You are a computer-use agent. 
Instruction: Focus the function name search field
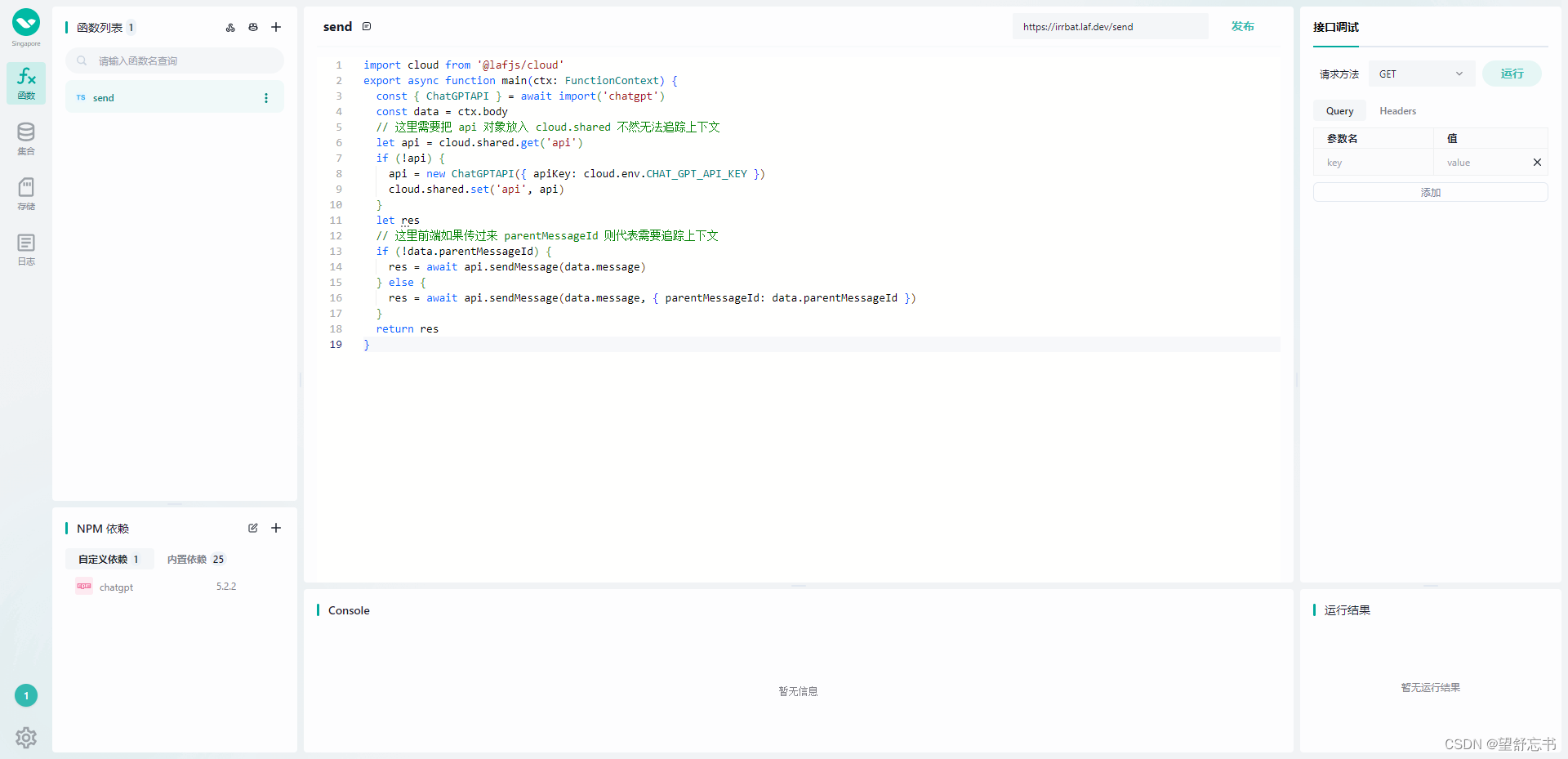[x=175, y=60]
